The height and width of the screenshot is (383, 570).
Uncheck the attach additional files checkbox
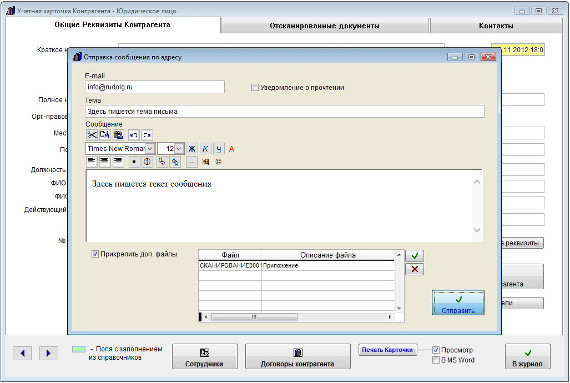[x=95, y=254]
